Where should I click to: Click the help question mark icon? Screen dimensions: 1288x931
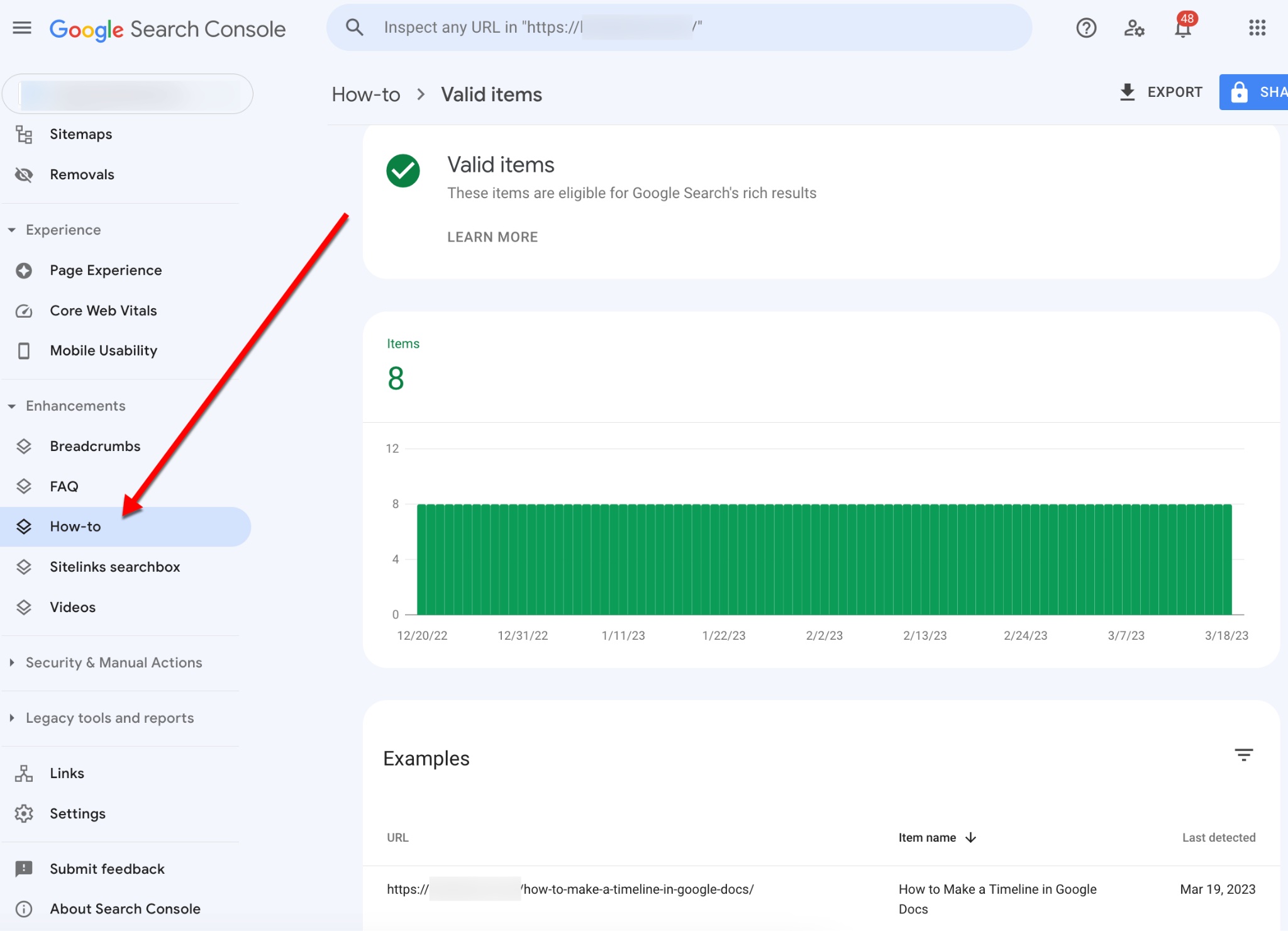point(1085,28)
